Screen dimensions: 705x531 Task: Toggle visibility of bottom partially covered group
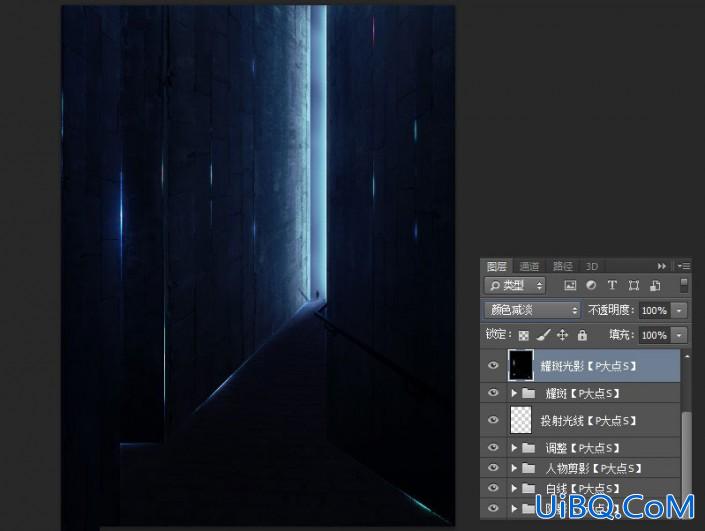[x=493, y=508]
